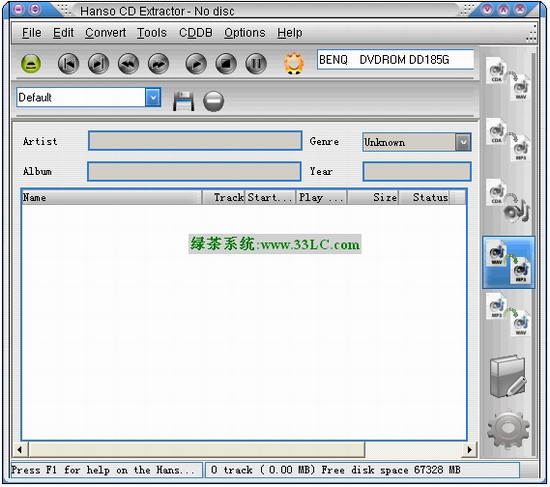
Task: Open the Options menu
Action: 245,33
